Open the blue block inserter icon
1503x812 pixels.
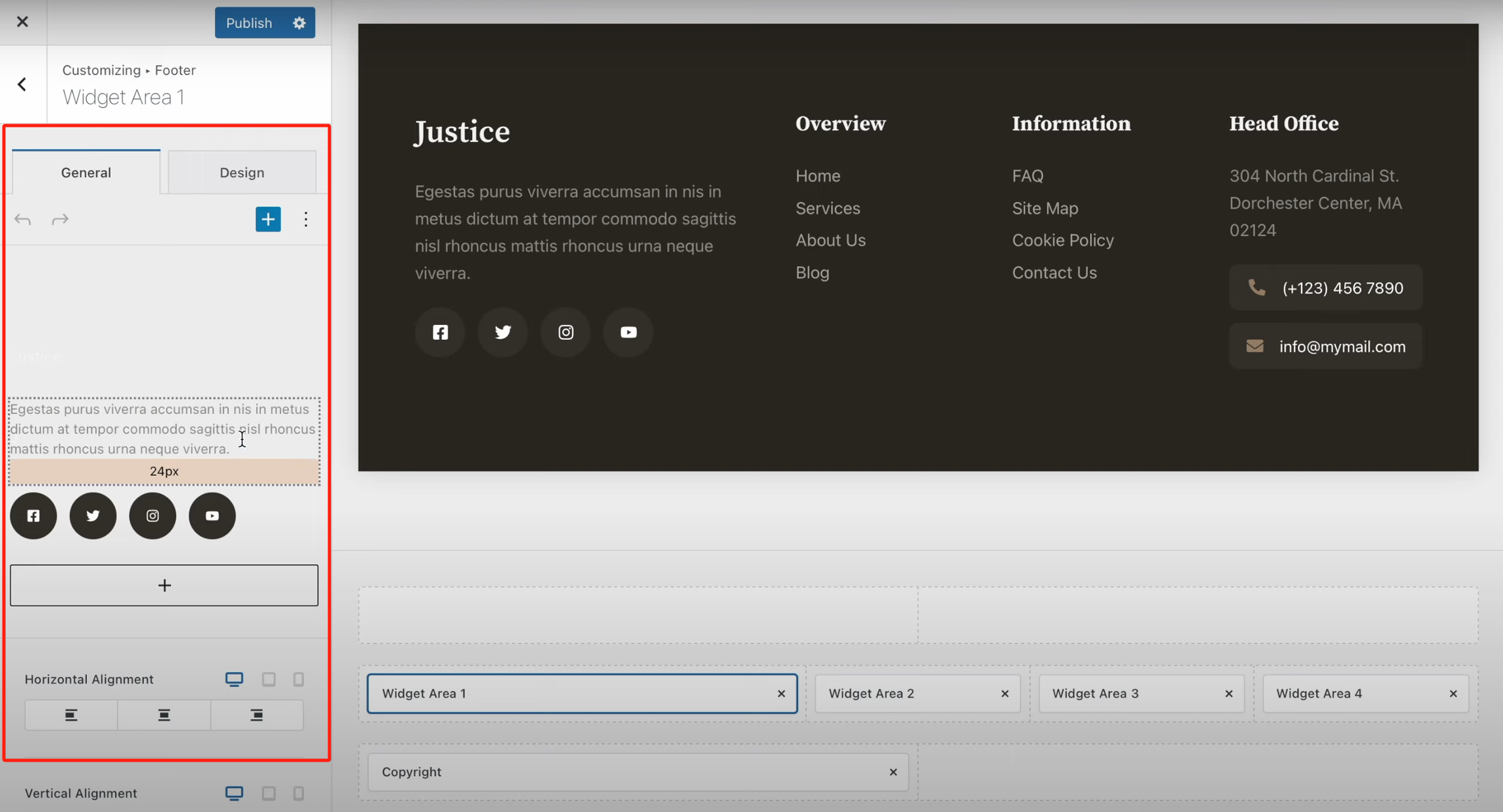(x=268, y=219)
